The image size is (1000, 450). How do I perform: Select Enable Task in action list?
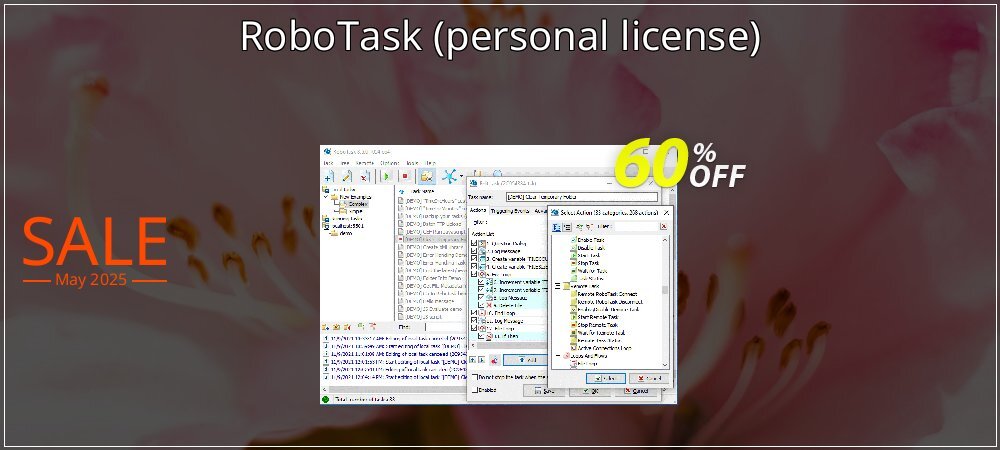click(x=586, y=240)
